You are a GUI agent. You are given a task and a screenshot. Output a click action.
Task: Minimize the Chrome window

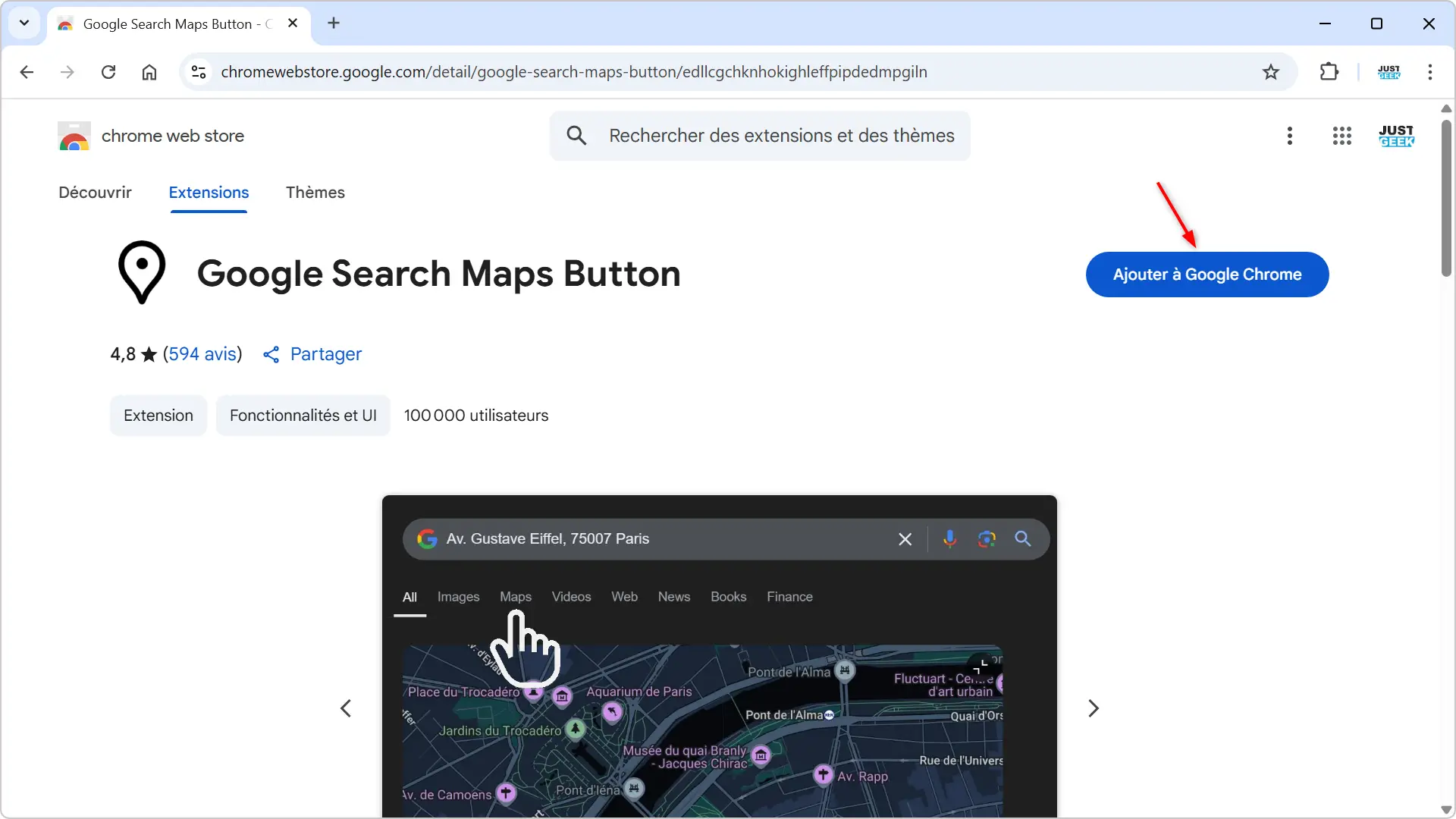click(x=1325, y=24)
